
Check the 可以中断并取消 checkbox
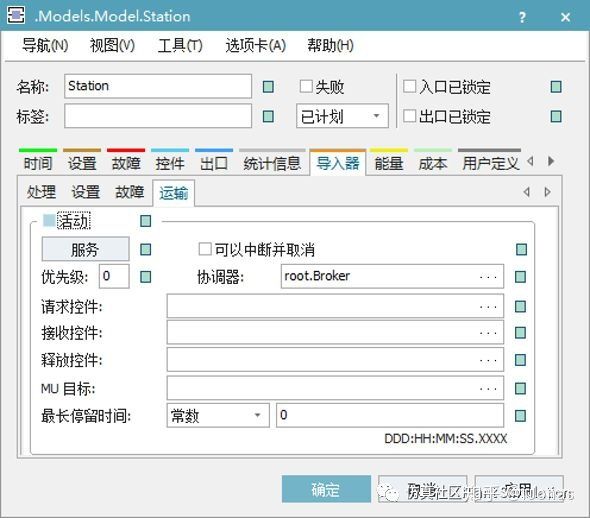(x=205, y=249)
